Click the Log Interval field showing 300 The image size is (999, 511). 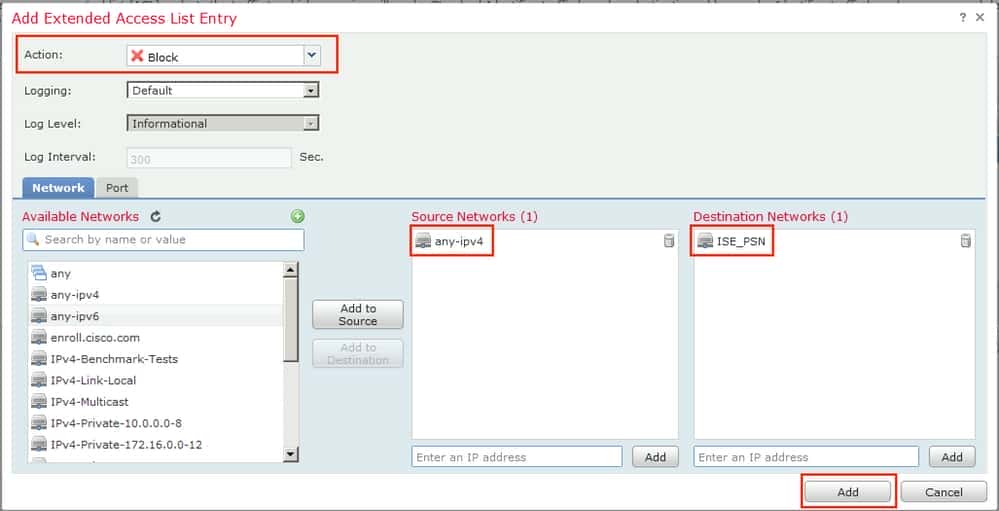coord(209,159)
